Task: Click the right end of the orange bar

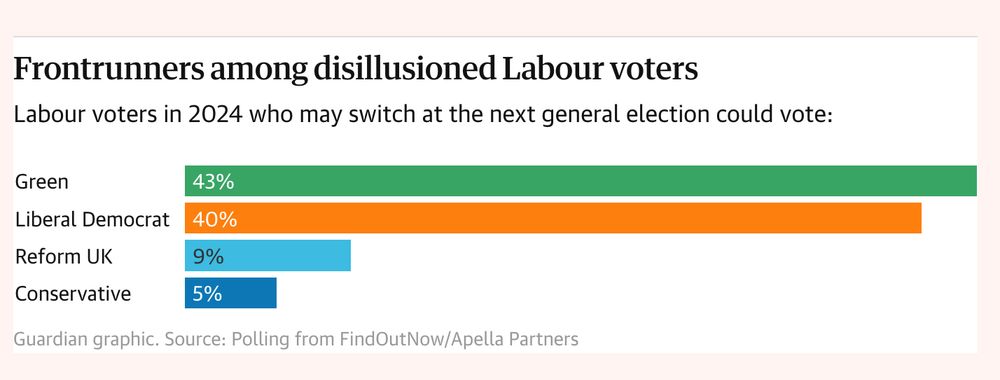Action: (916, 218)
